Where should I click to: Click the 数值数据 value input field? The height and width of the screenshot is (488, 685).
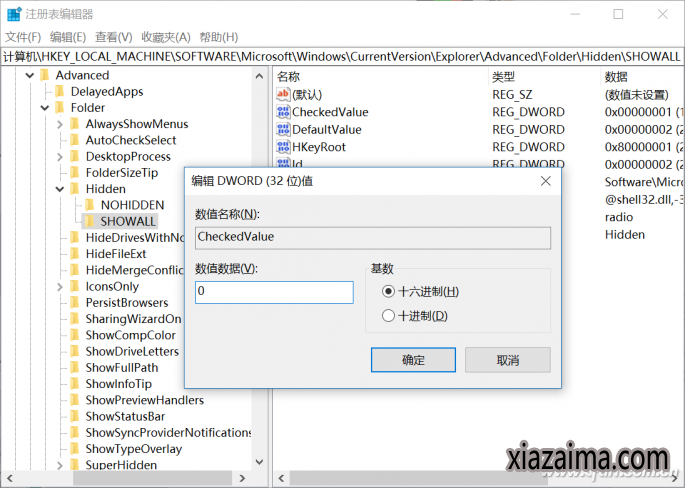(x=274, y=292)
